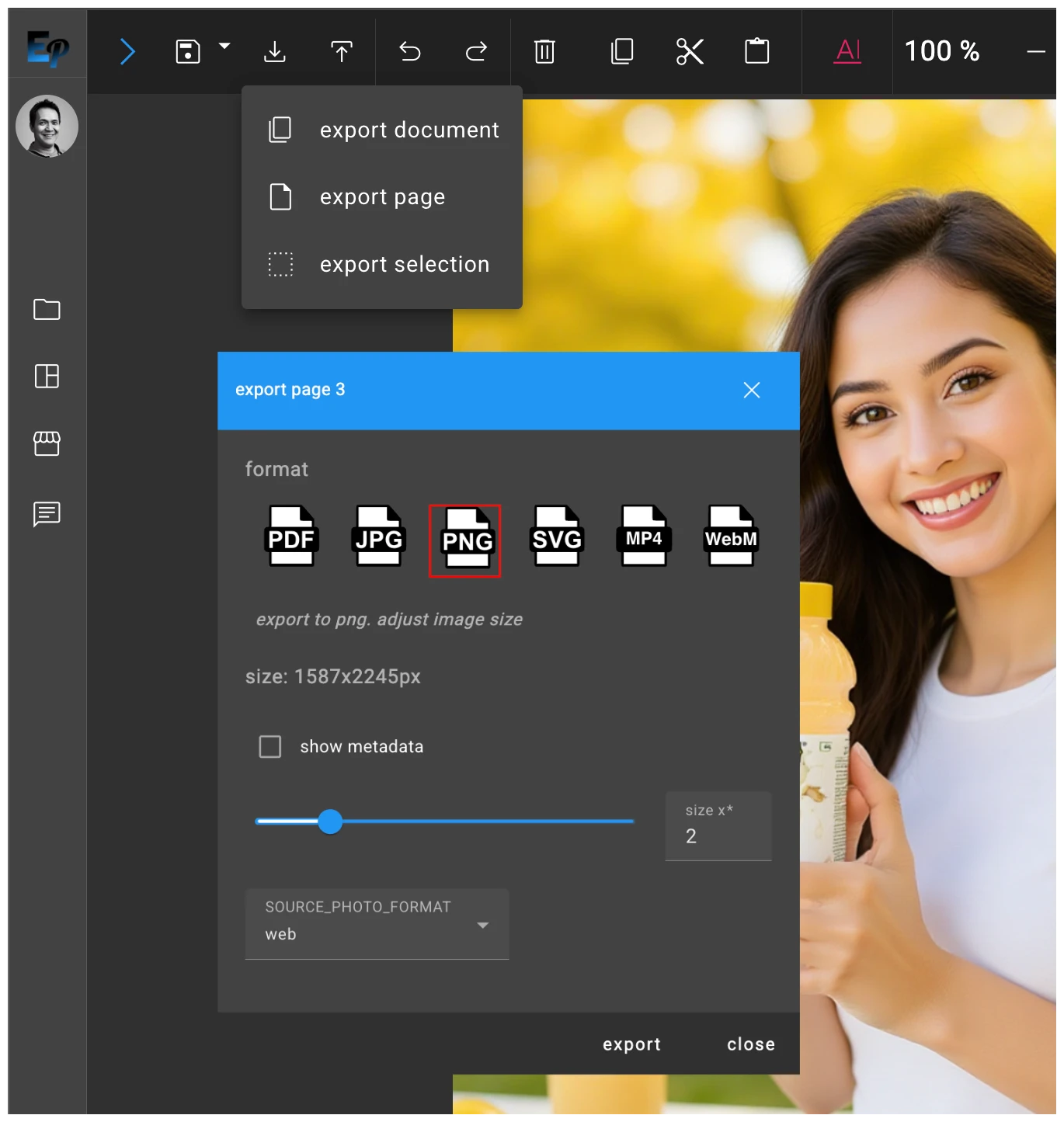Open the AI tool in the toolbar
Viewport: 1064px width, 1122px height.
coord(847,51)
